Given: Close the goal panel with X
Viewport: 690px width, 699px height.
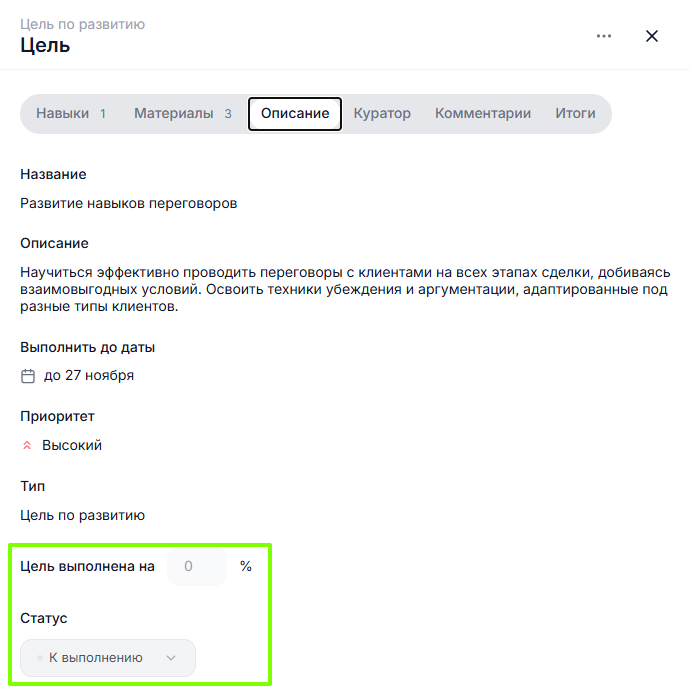Looking at the screenshot, I should point(652,36).
